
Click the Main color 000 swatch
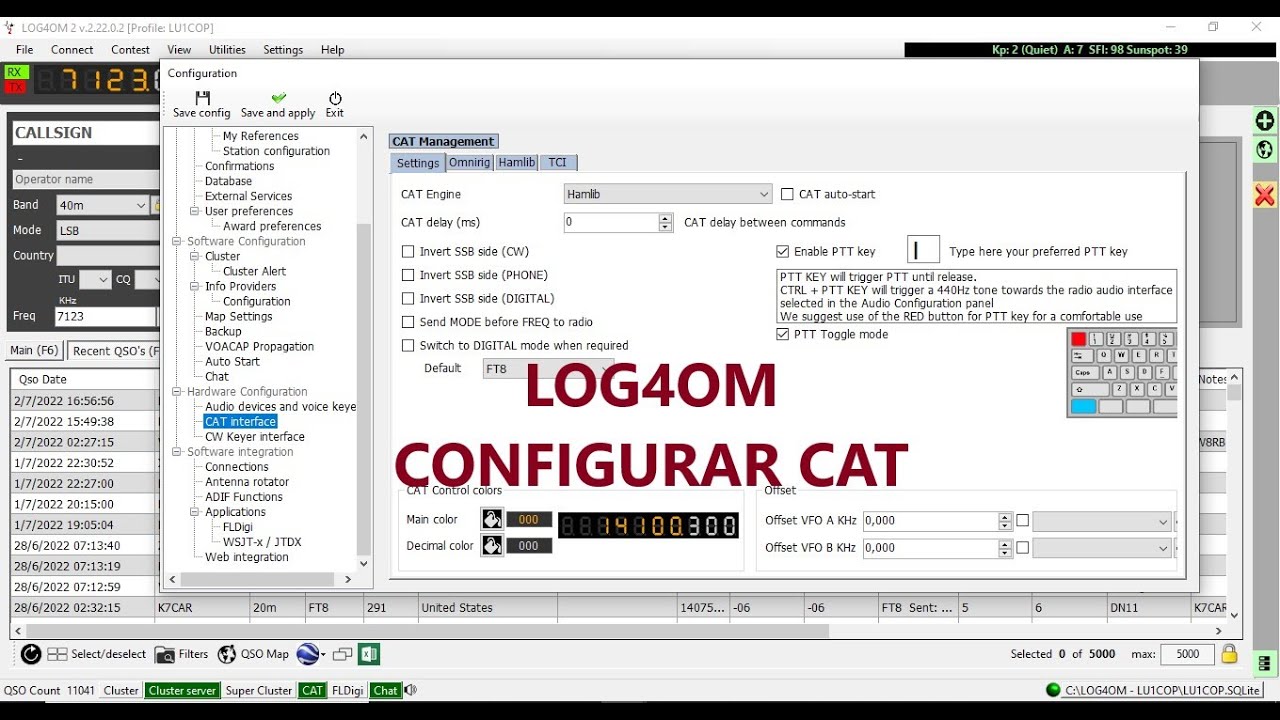click(529, 519)
